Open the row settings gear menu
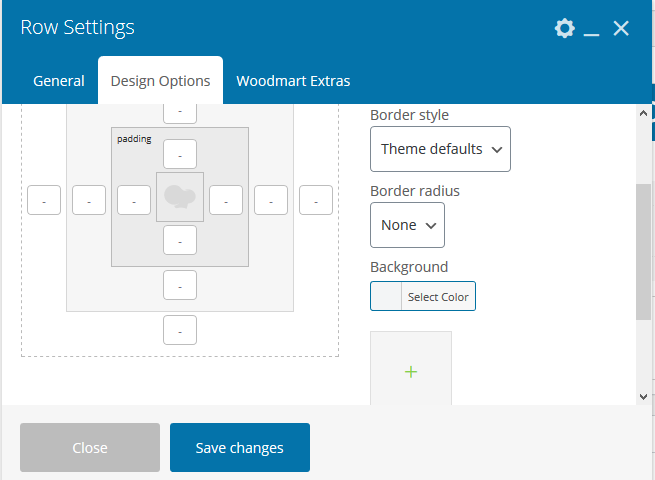 pos(564,28)
